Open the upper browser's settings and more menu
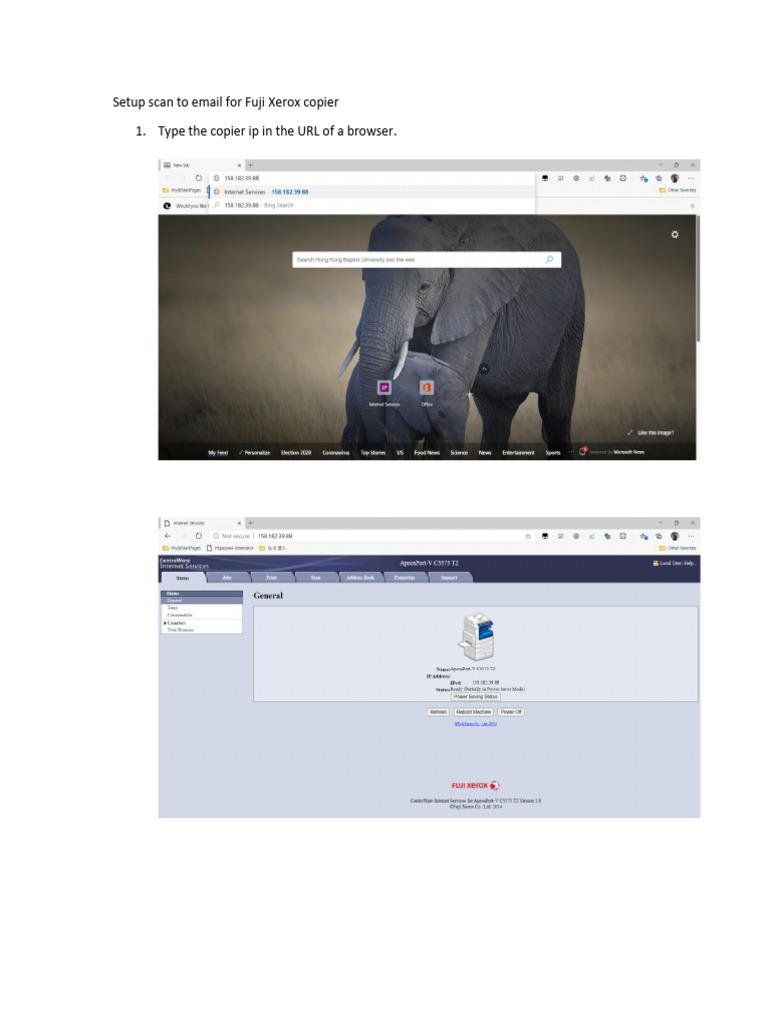 (691, 178)
